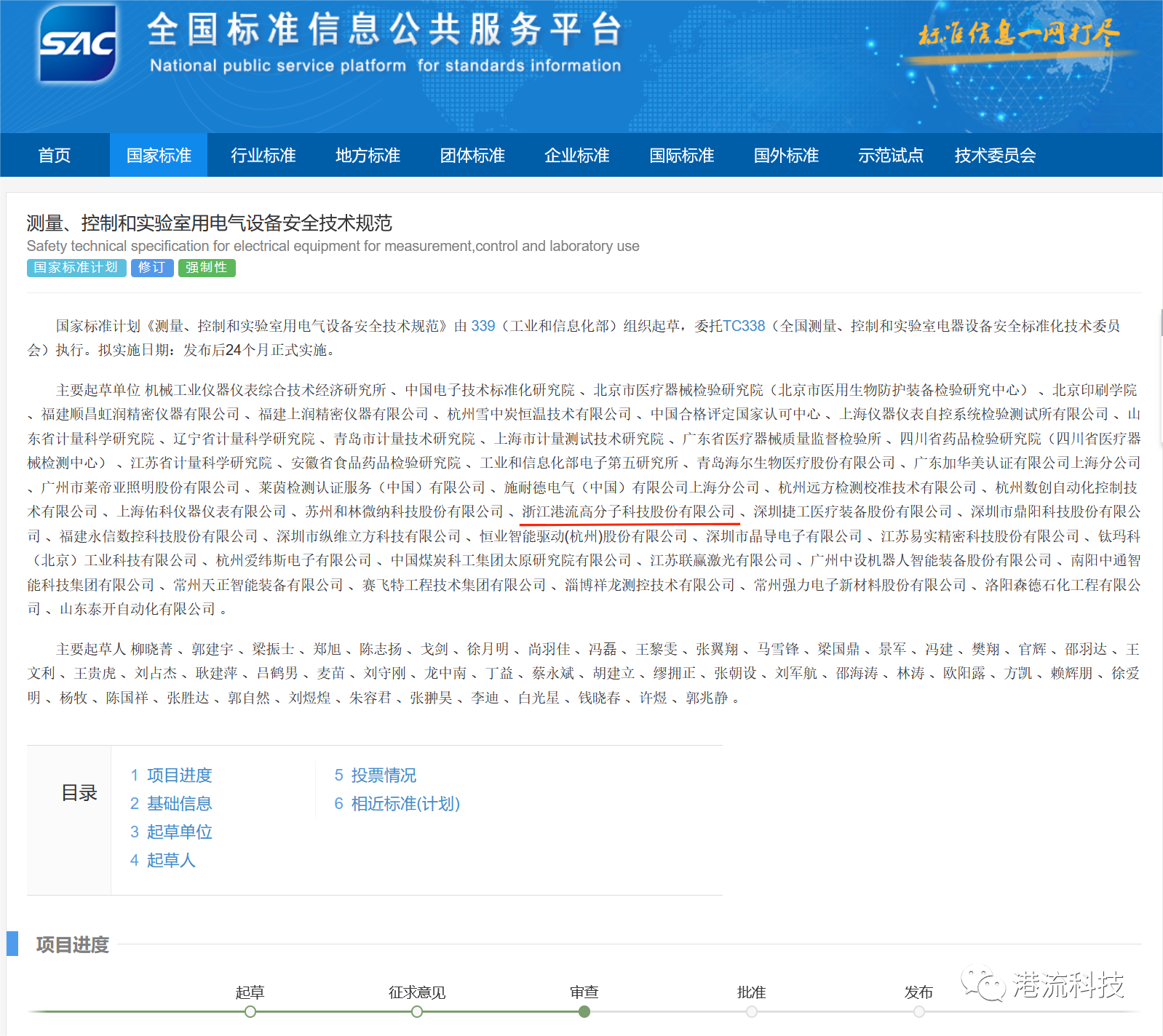1163x1036 pixels.
Task: Select the 国家标准 navigation tab
Action: click(159, 155)
